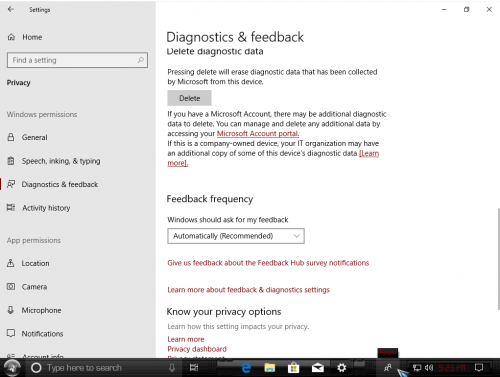Click the back arrow in Settings
Viewport: 500px width, 377px height.
[11, 9]
